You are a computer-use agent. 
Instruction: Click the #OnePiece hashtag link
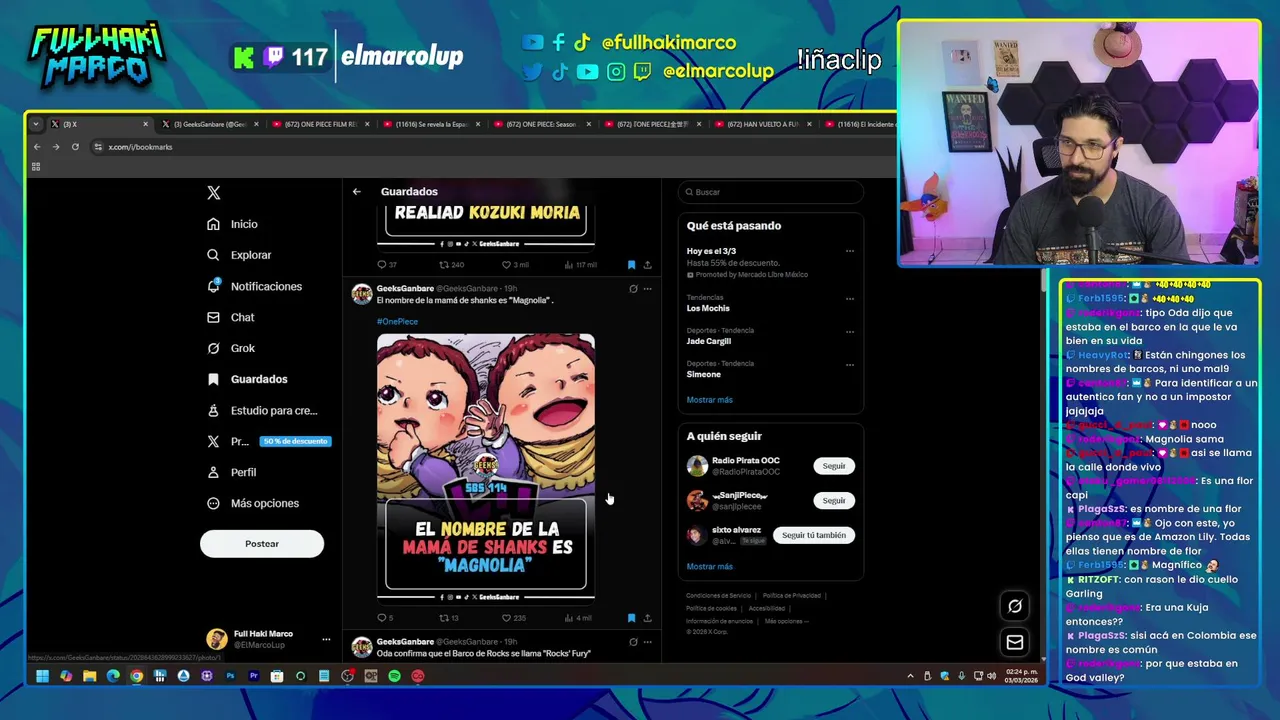pyautogui.click(x=397, y=322)
